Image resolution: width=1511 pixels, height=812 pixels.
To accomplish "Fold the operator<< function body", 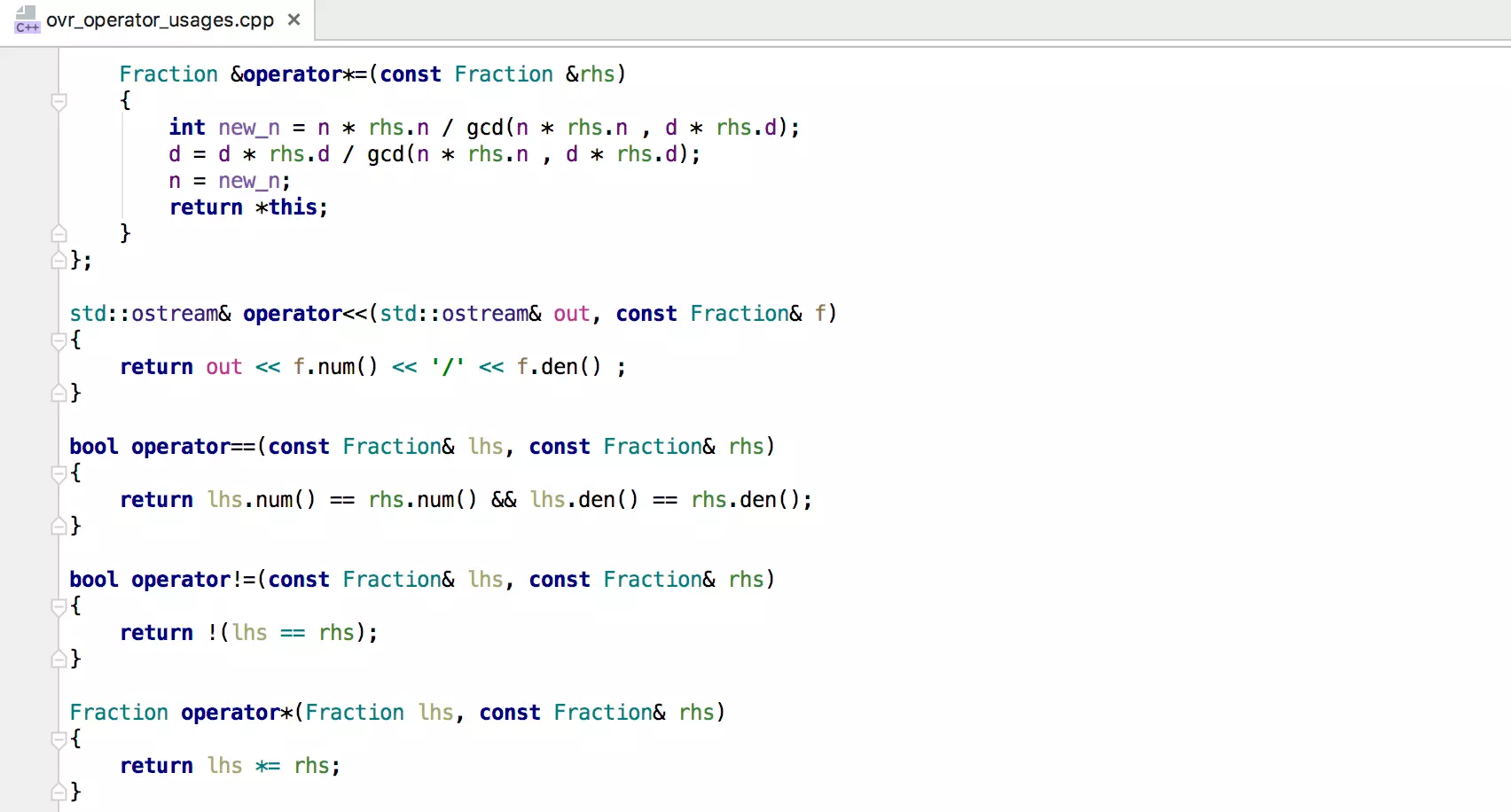I will [x=59, y=340].
